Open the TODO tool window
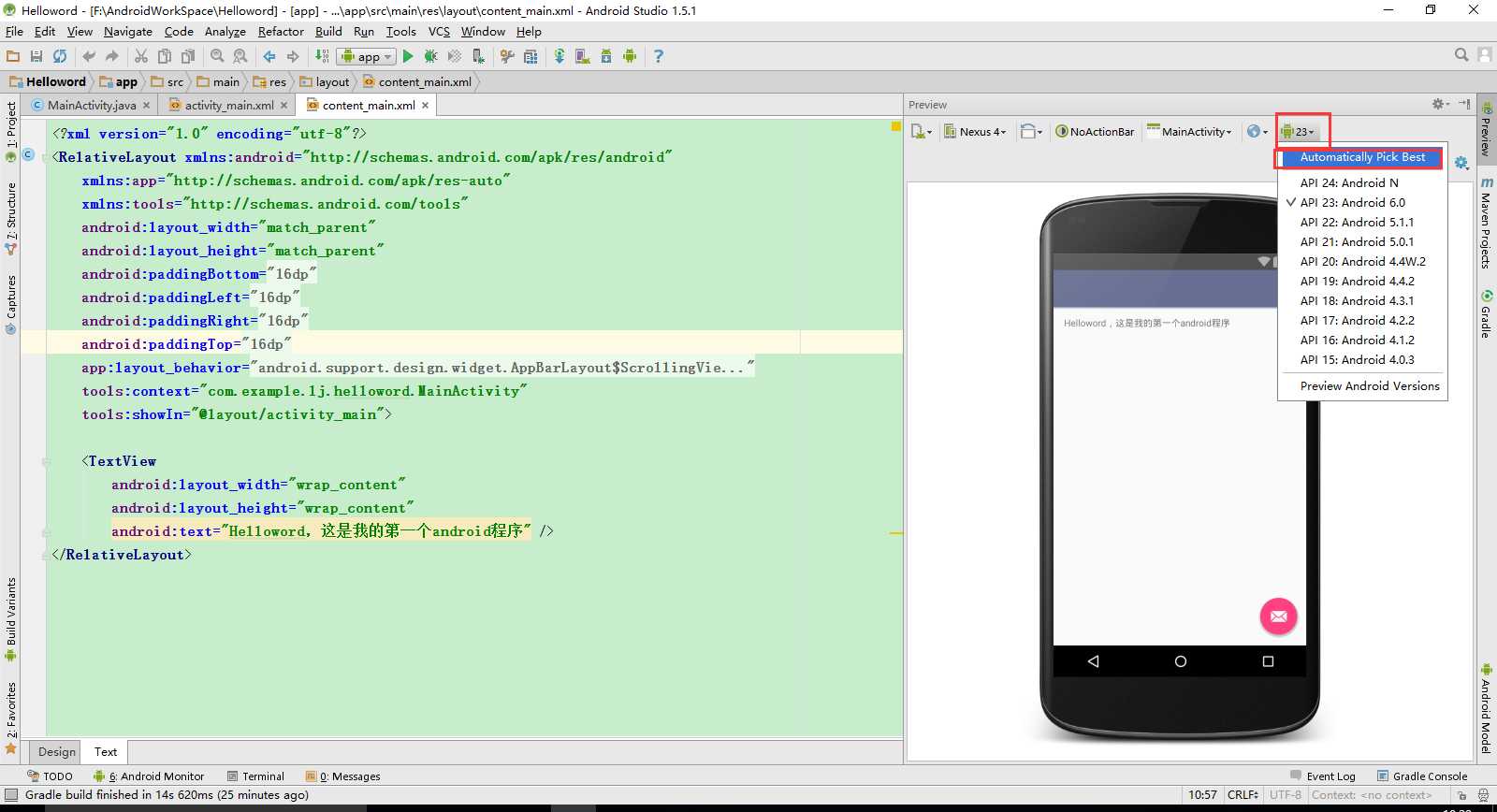This screenshot has height=812, width=1497. 51,776
